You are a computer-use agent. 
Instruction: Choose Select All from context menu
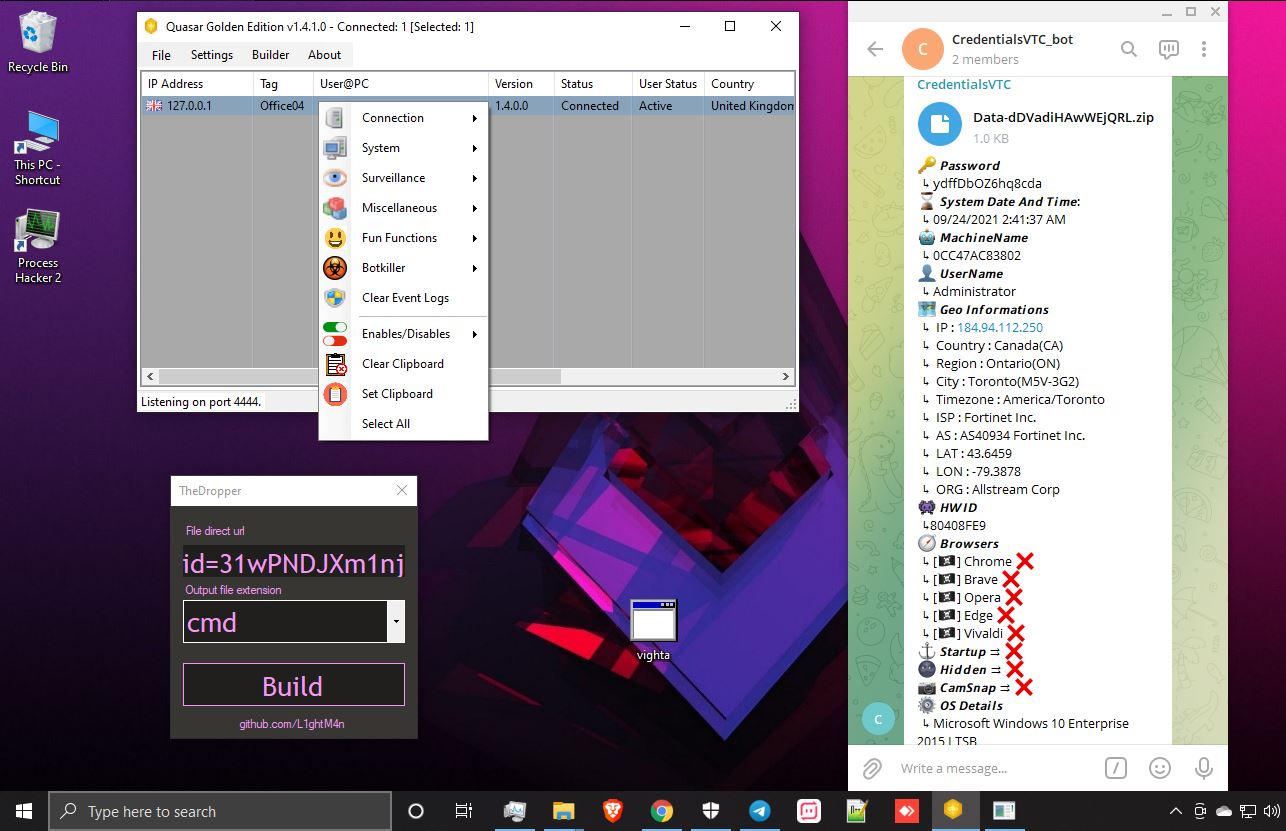(386, 424)
